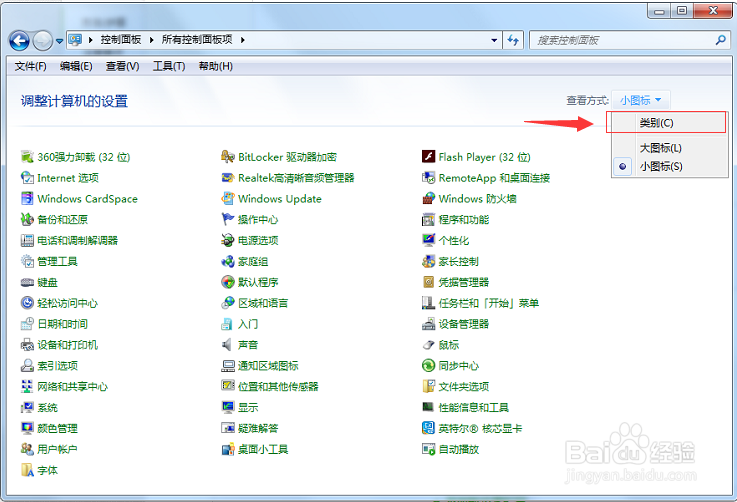
Task: Open 疑难解答 troubleshooting link
Action: tap(258, 428)
